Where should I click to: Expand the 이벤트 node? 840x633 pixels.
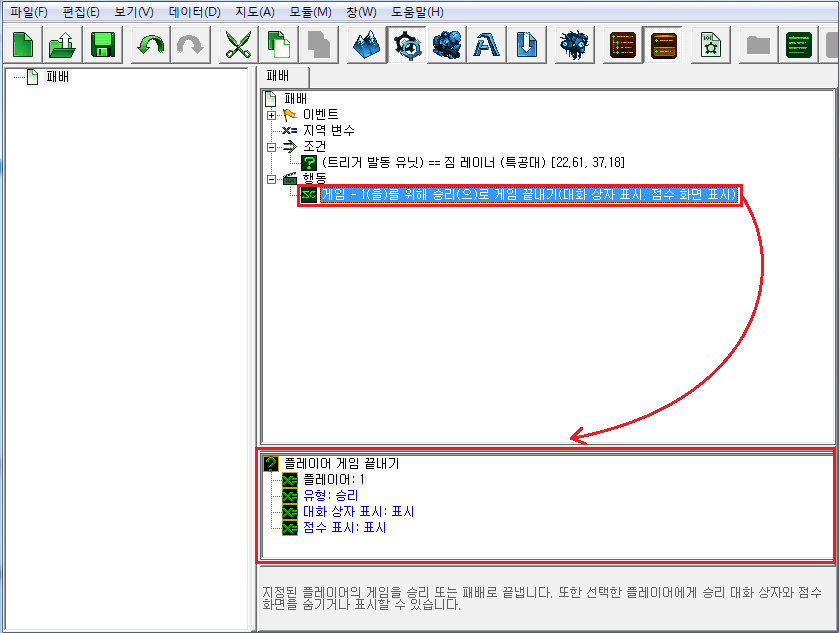(271, 115)
